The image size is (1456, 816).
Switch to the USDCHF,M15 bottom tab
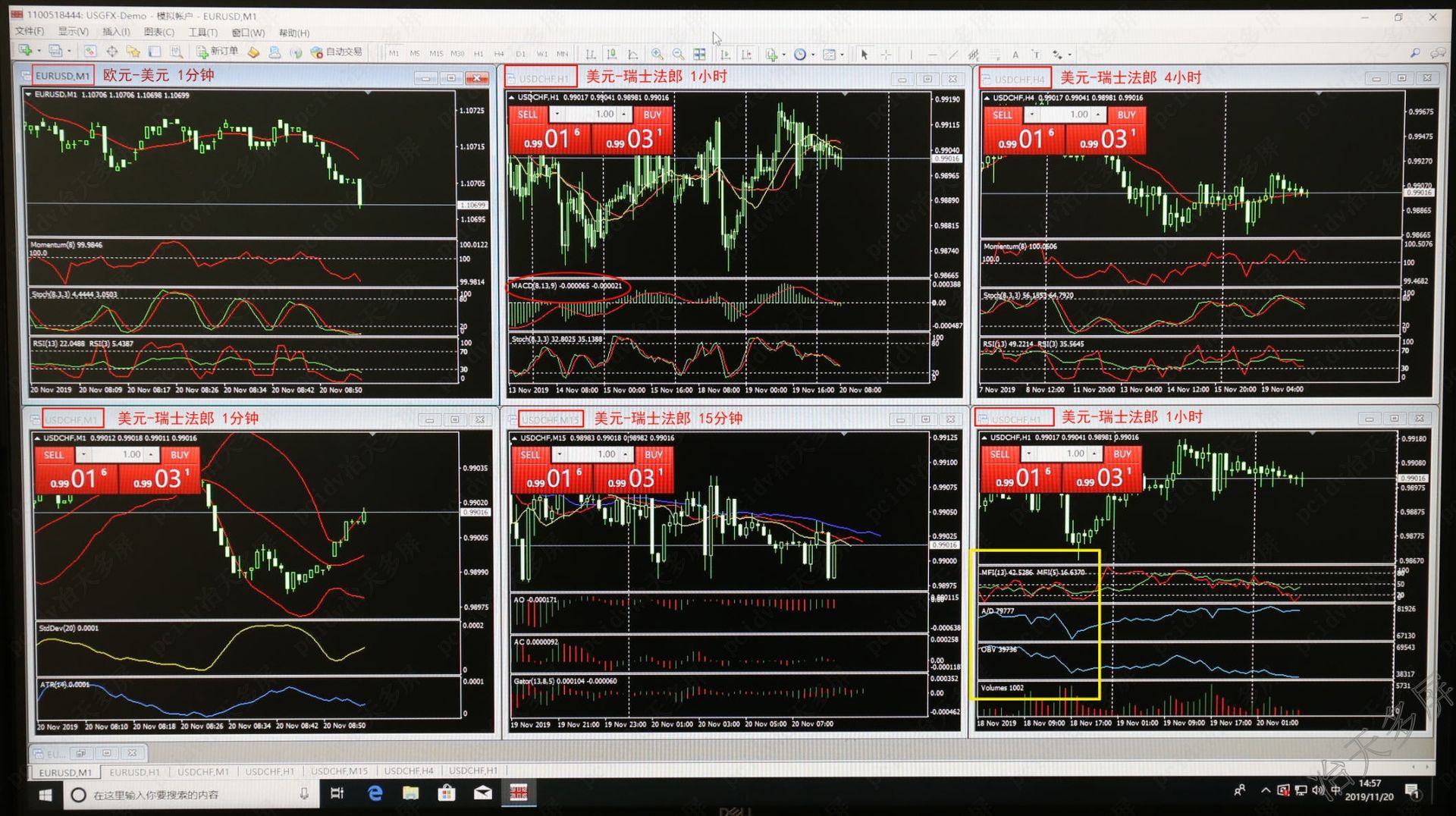point(339,771)
